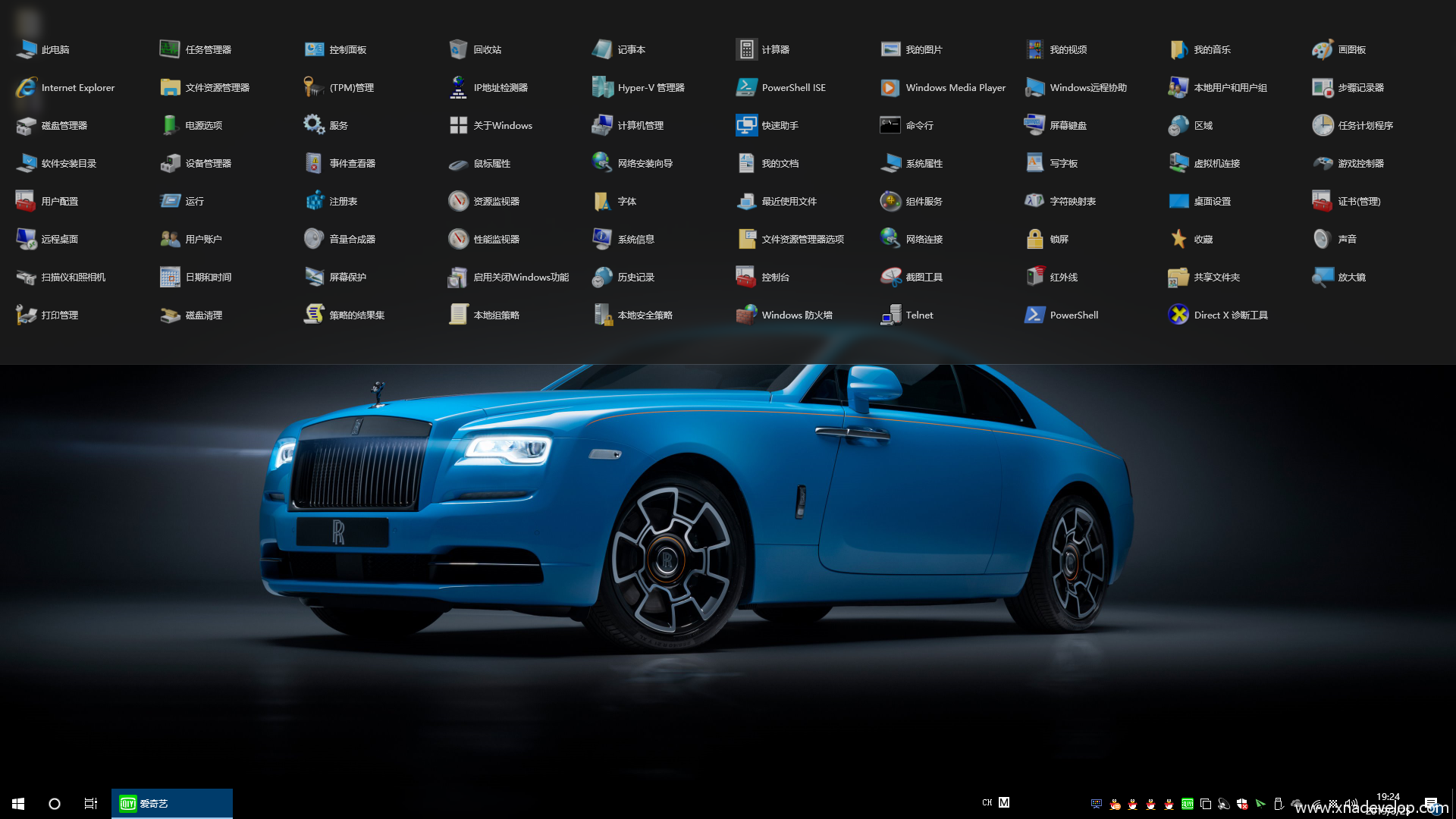The image size is (1456, 819).
Task: Open the 控制面板 (Control Panel) icon
Action: click(314, 49)
